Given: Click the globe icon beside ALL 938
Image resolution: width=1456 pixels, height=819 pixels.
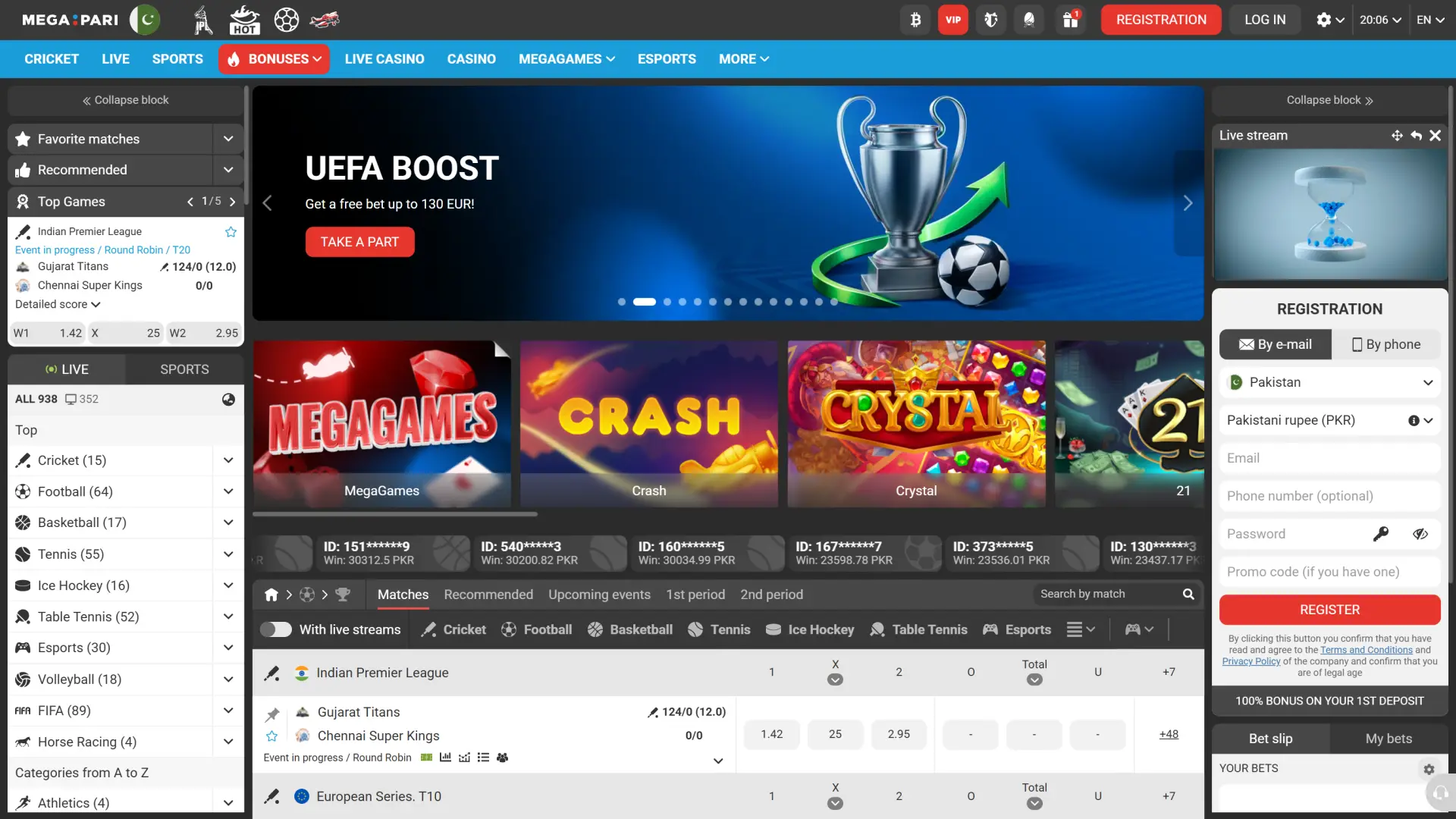Looking at the screenshot, I should coord(228,400).
